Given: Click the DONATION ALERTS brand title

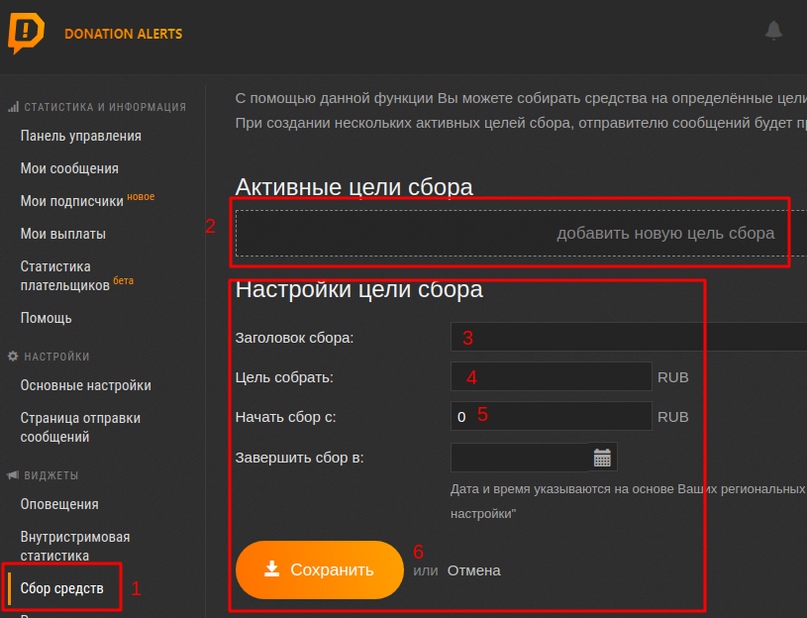Looking at the screenshot, I should 123,34.
